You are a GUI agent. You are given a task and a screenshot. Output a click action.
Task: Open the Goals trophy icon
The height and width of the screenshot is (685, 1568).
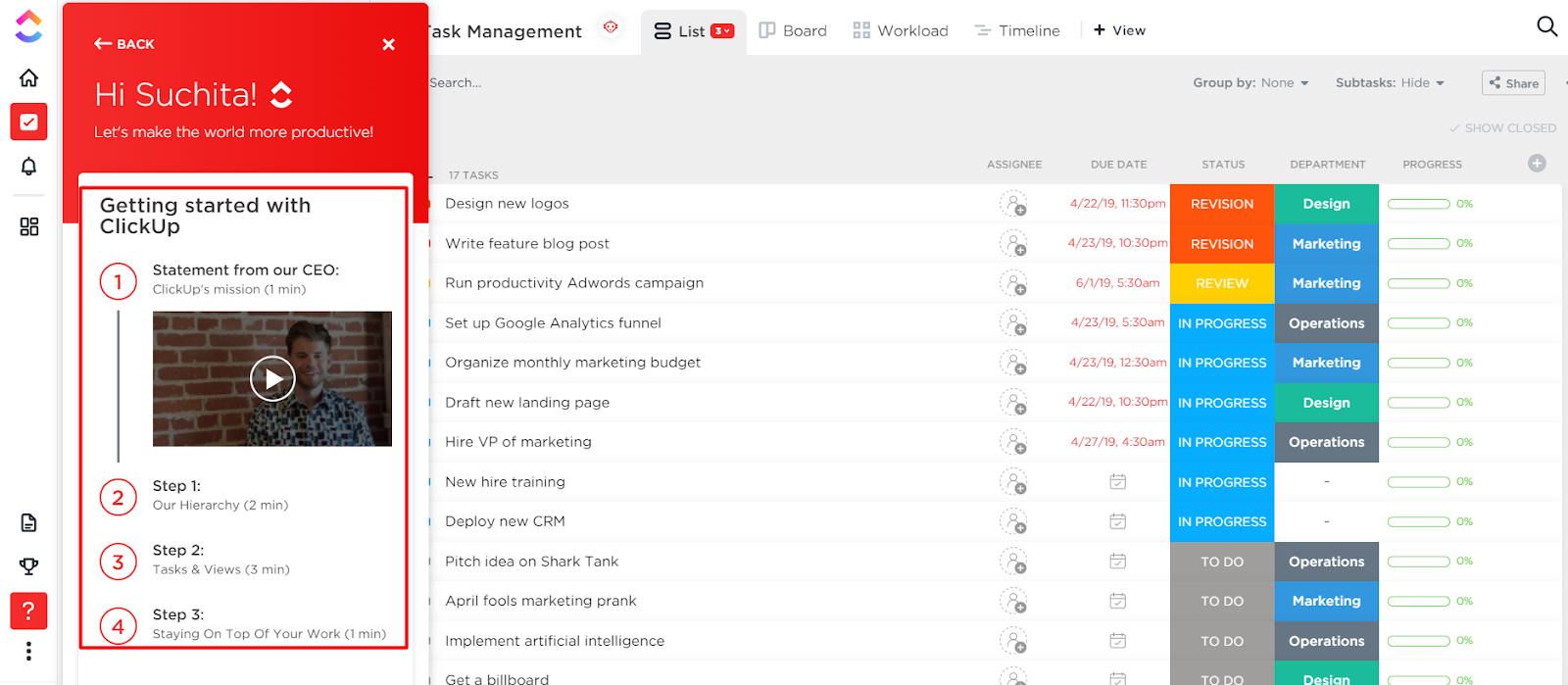coord(28,566)
